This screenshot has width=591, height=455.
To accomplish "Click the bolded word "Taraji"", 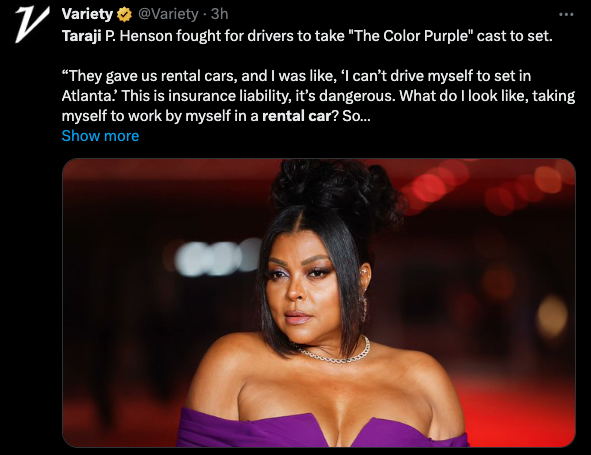I will click(x=81, y=36).
